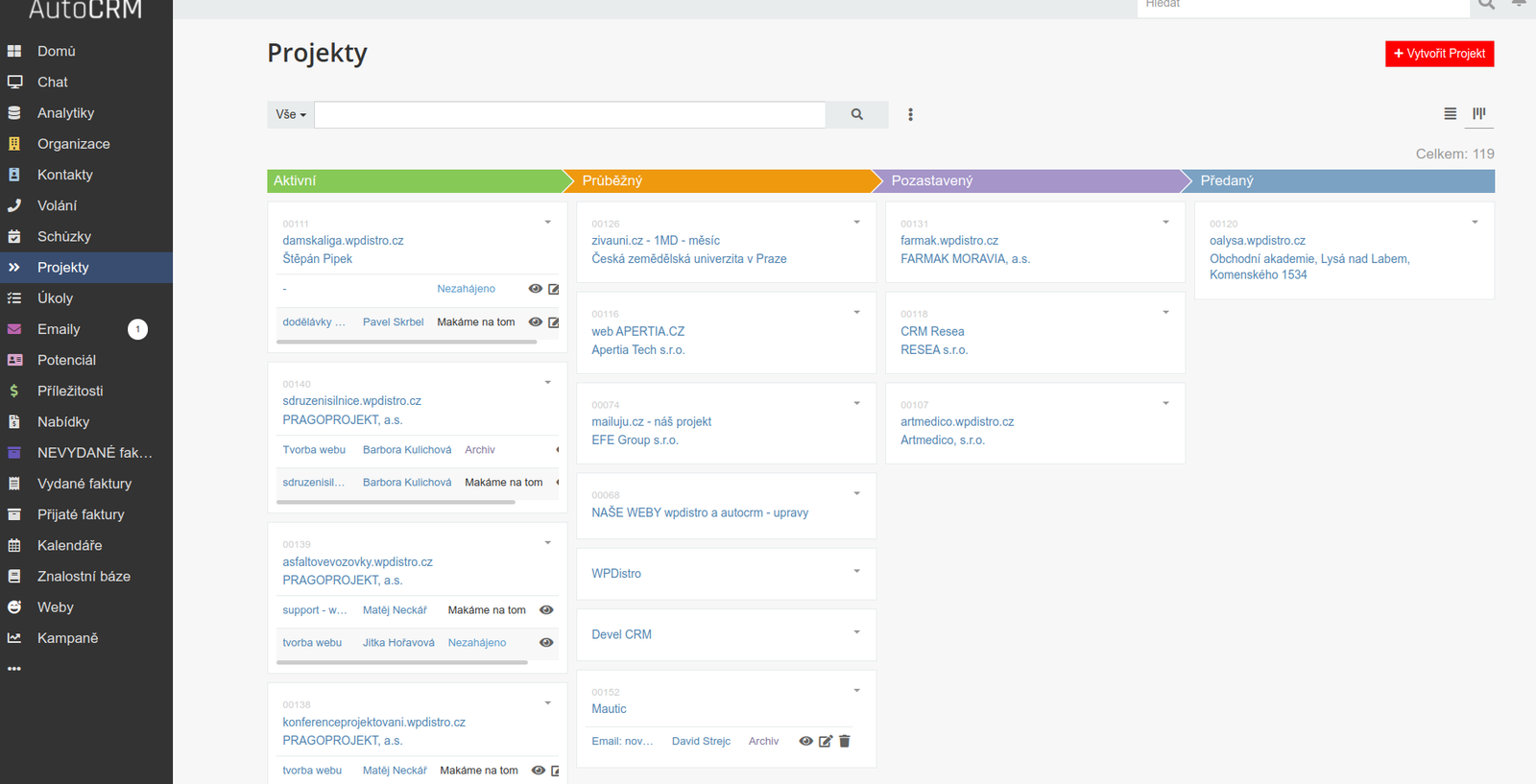Click the Průběžný stage header
Image resolution: width=1536 pixels, height=784 pixels.
click(x=723, y=180)
